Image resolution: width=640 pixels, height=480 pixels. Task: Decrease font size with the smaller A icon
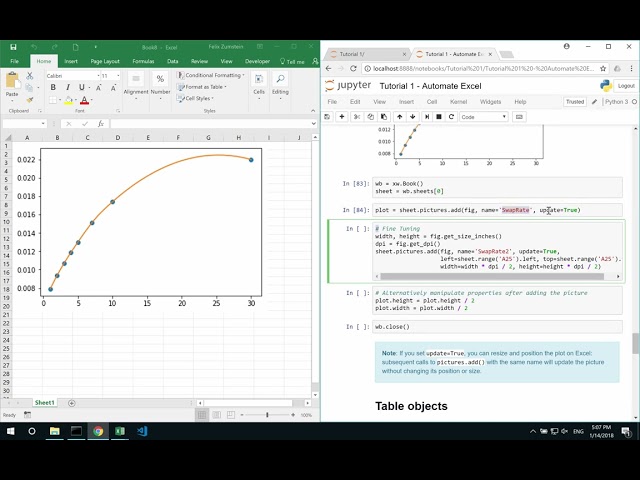click(x=113, y=87)
